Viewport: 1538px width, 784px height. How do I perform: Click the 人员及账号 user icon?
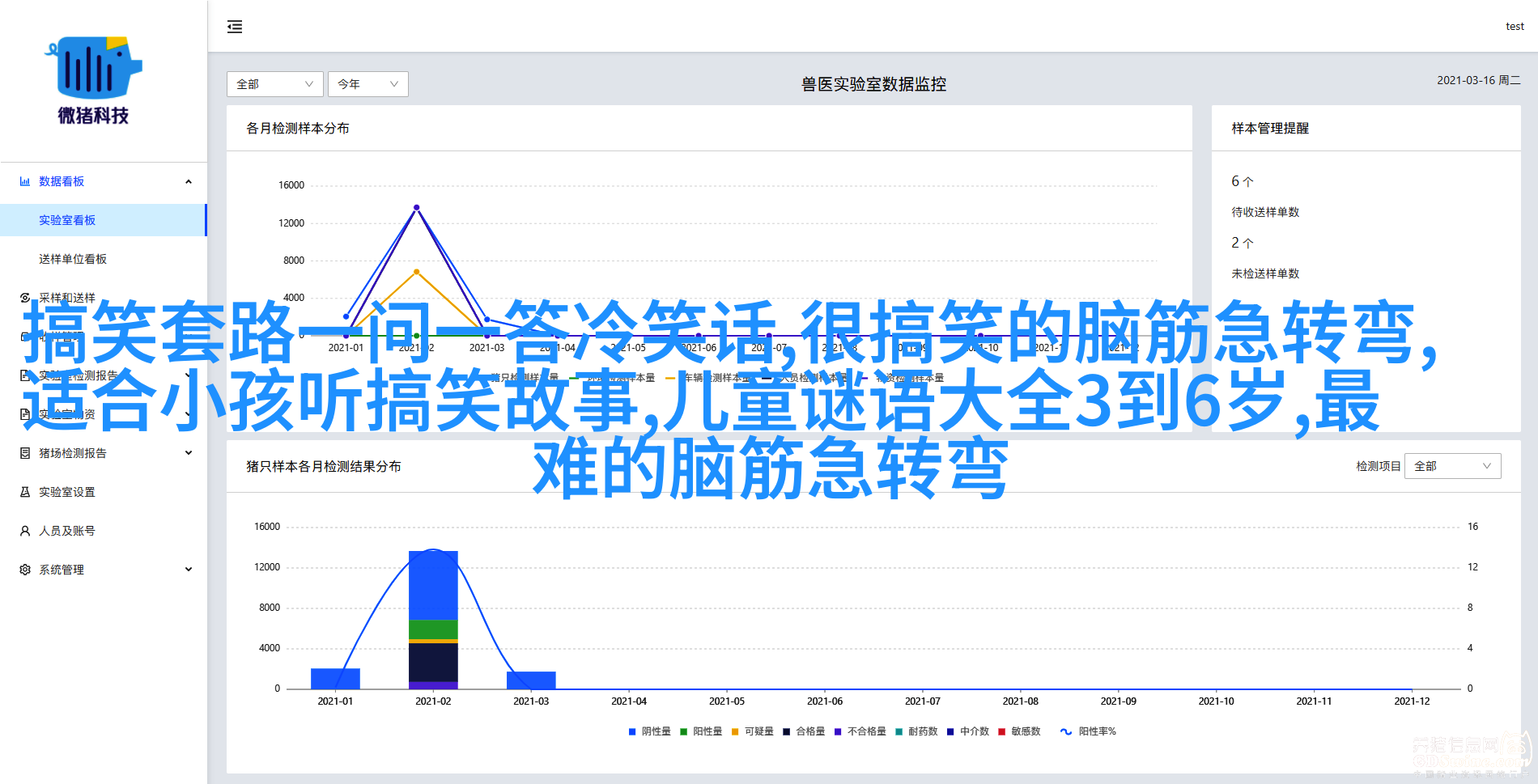(25, 531)
